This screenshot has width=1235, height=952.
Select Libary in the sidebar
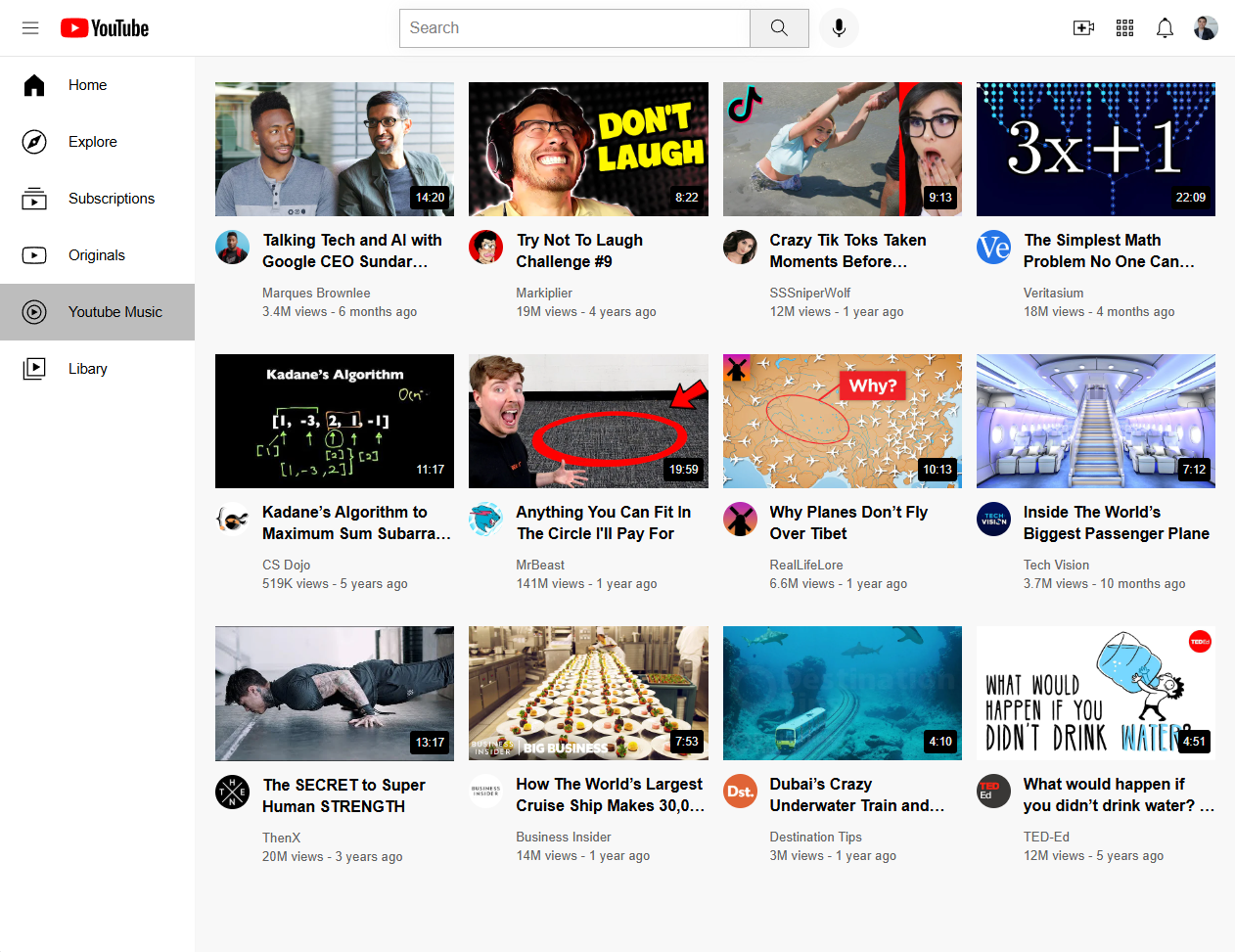[x=98, y=369]
